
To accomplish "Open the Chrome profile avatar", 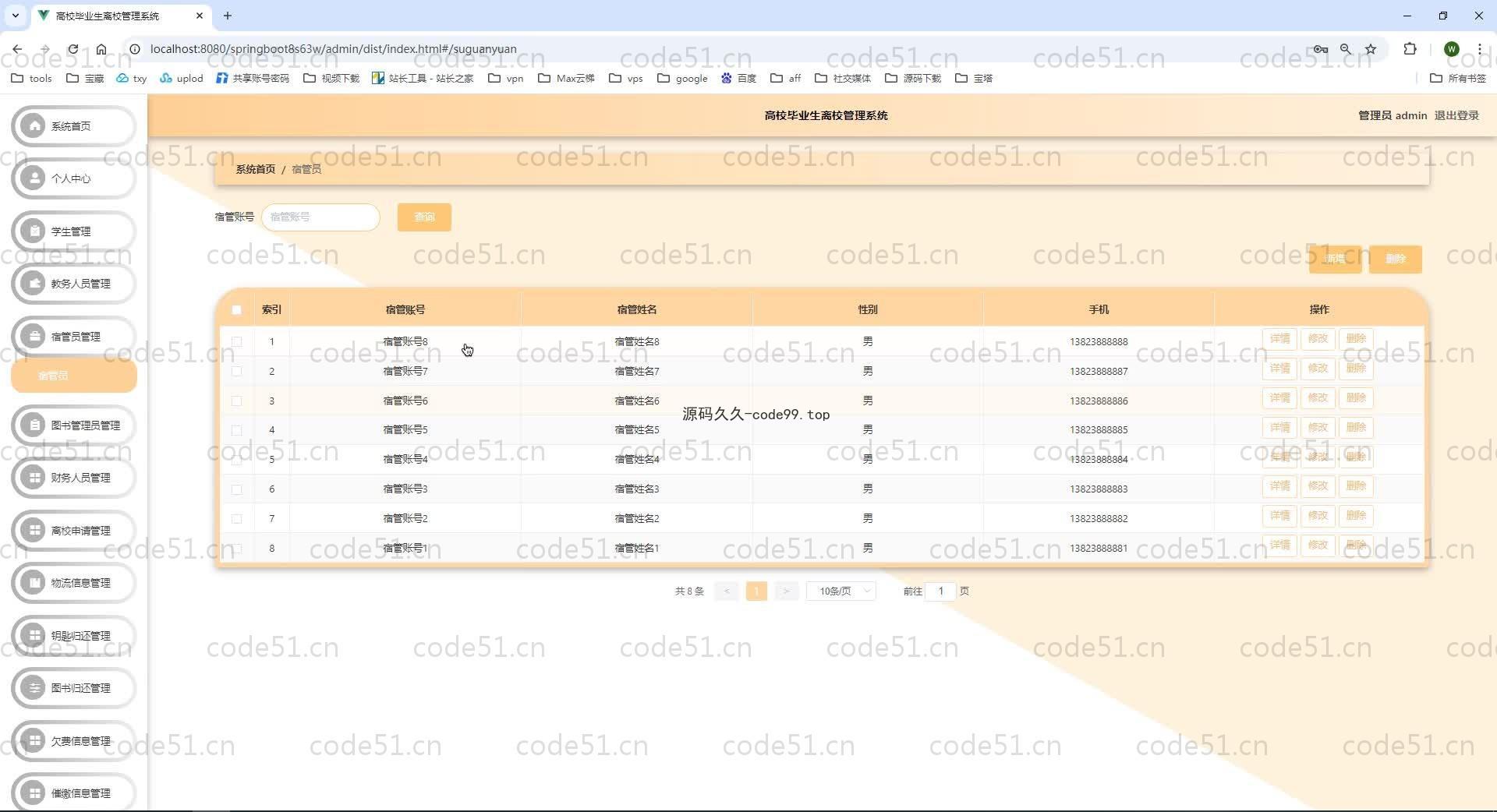I will (x=1452, y=49).
